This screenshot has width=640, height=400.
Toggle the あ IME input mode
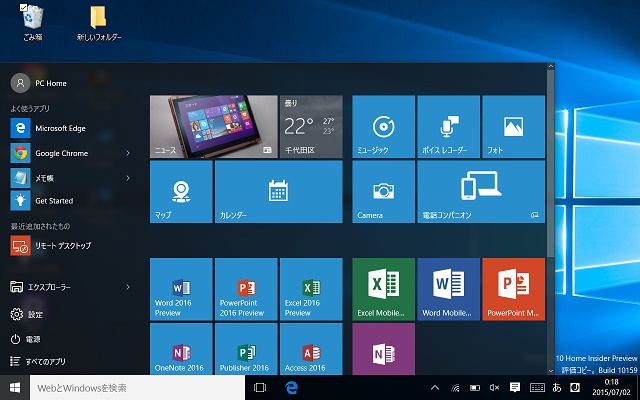pyautogui.click(x=557, y=387)
